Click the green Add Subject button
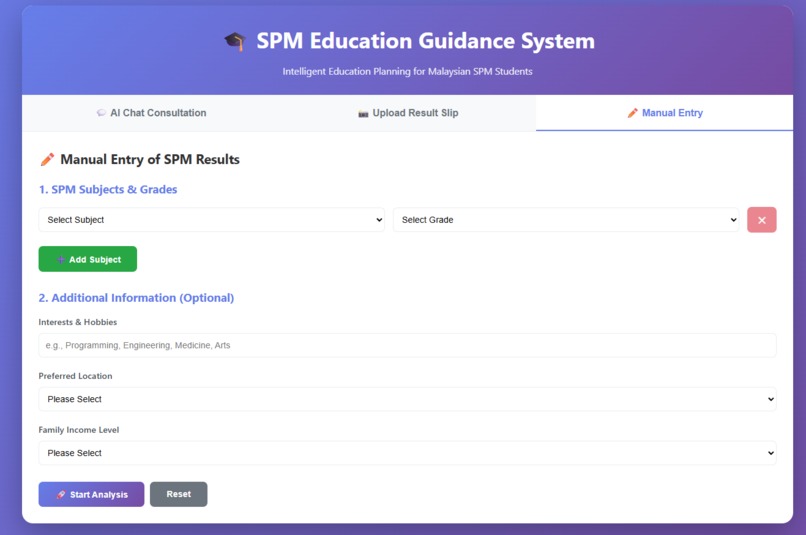The height and width of the screenshot is (535, 806). point(88,259)
